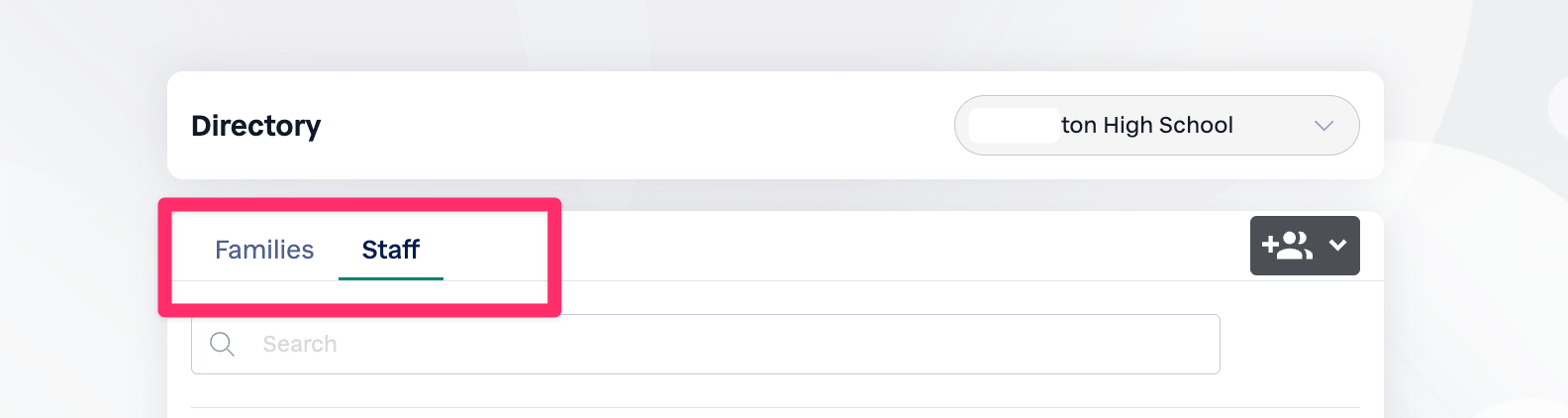Expand the arrow beside the add people icon

click(x=1337, y=246)
